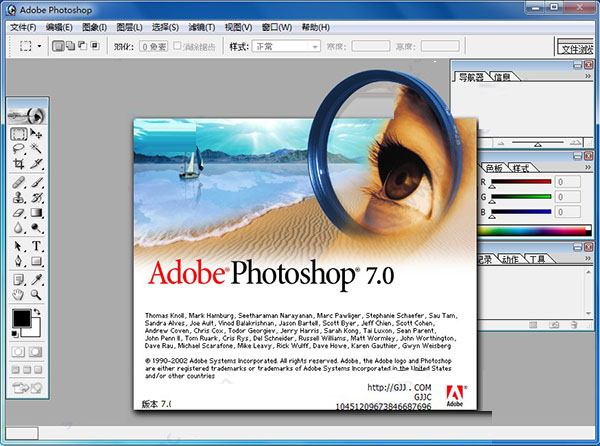Screen dimensions: 600x446
Task: Open Adobe Online from toolbox header
Action: pyautogui.click(x=27, y=115)
